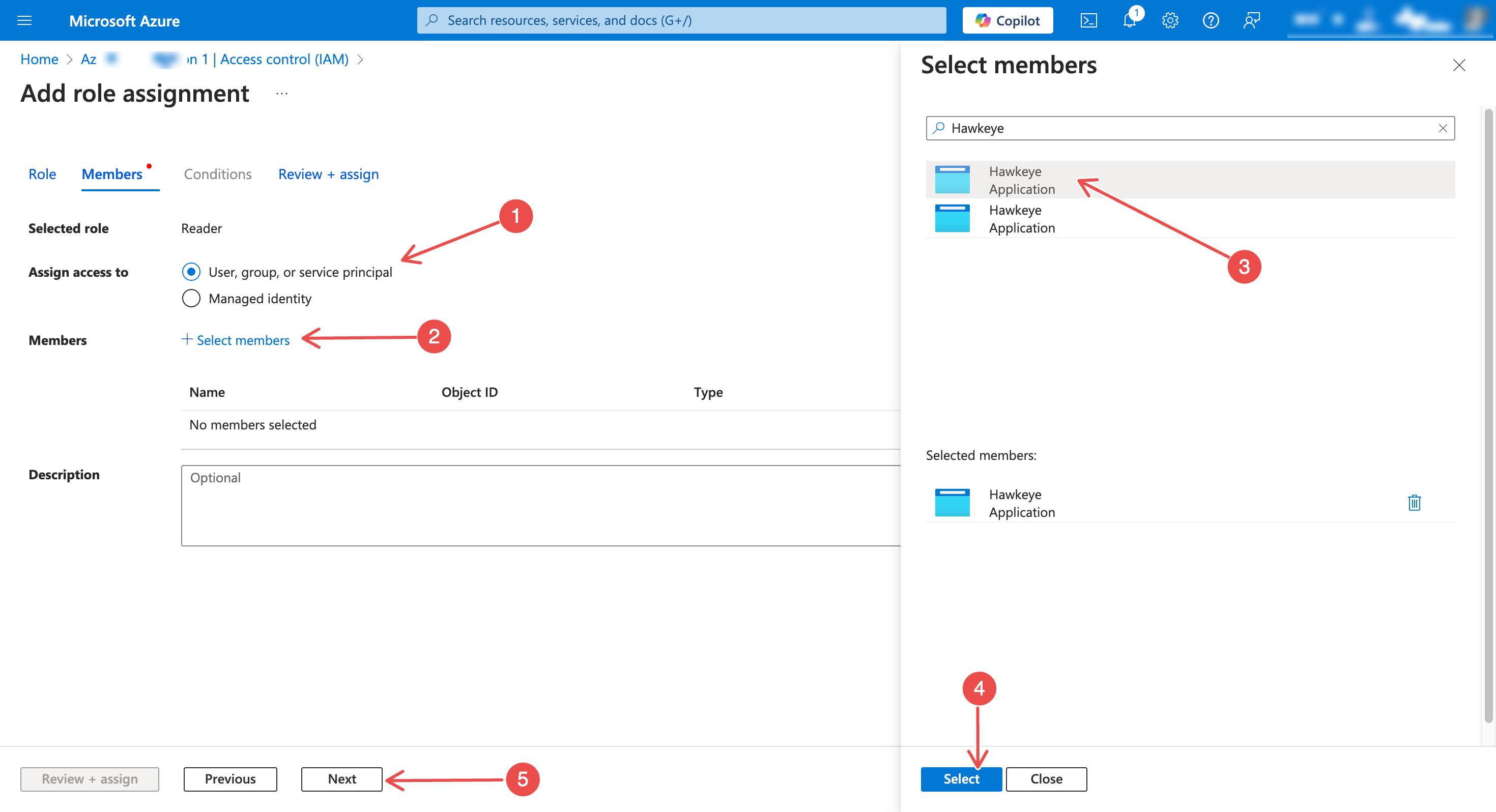Choose the Managed identity radio option
Image resolution: width=1496 pixels, height=812 pixels.
click(191, 299)
